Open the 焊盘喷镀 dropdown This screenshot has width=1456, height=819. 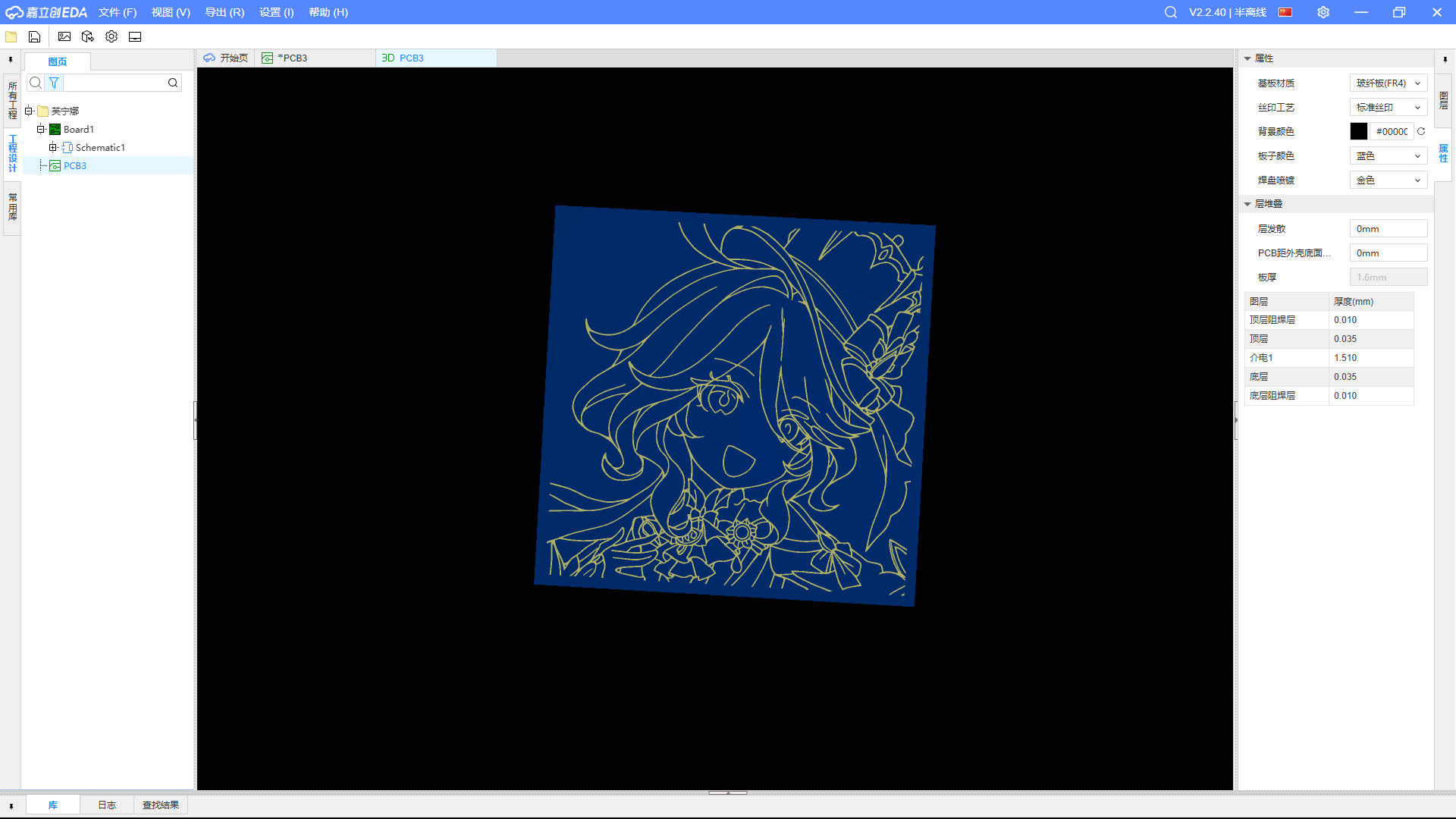coord(1388,180)
